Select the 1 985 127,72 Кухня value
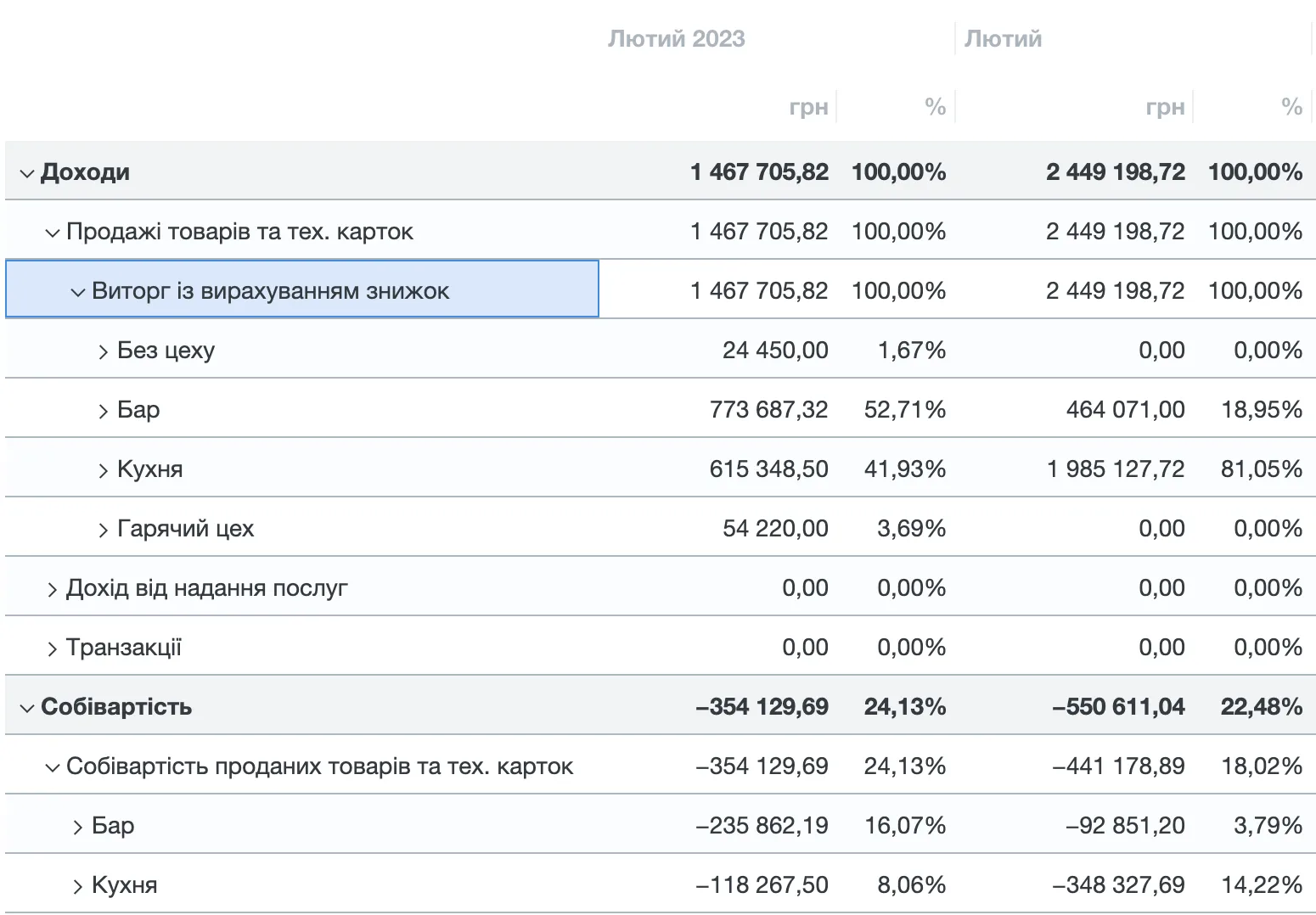This screenshot has width=1316, height=915. tap(1115, 469)
